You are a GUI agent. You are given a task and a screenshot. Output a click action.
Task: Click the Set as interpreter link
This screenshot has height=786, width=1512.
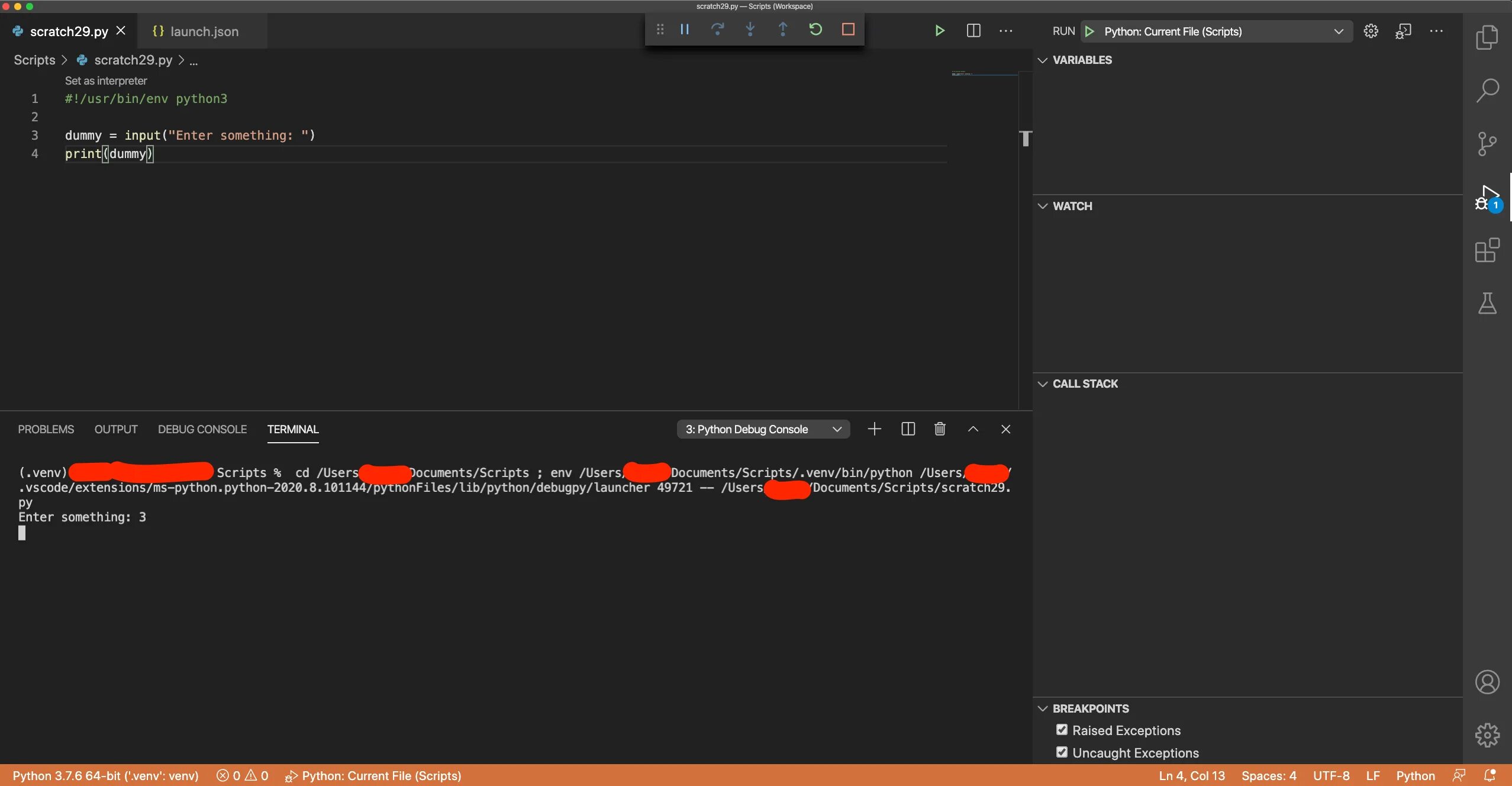(x=106, y=80)
